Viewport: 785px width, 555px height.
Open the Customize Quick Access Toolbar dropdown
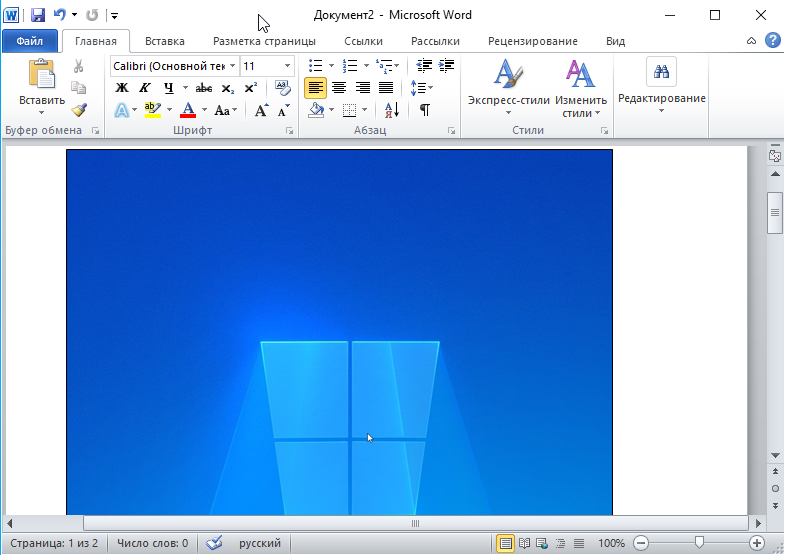(115, 16)
